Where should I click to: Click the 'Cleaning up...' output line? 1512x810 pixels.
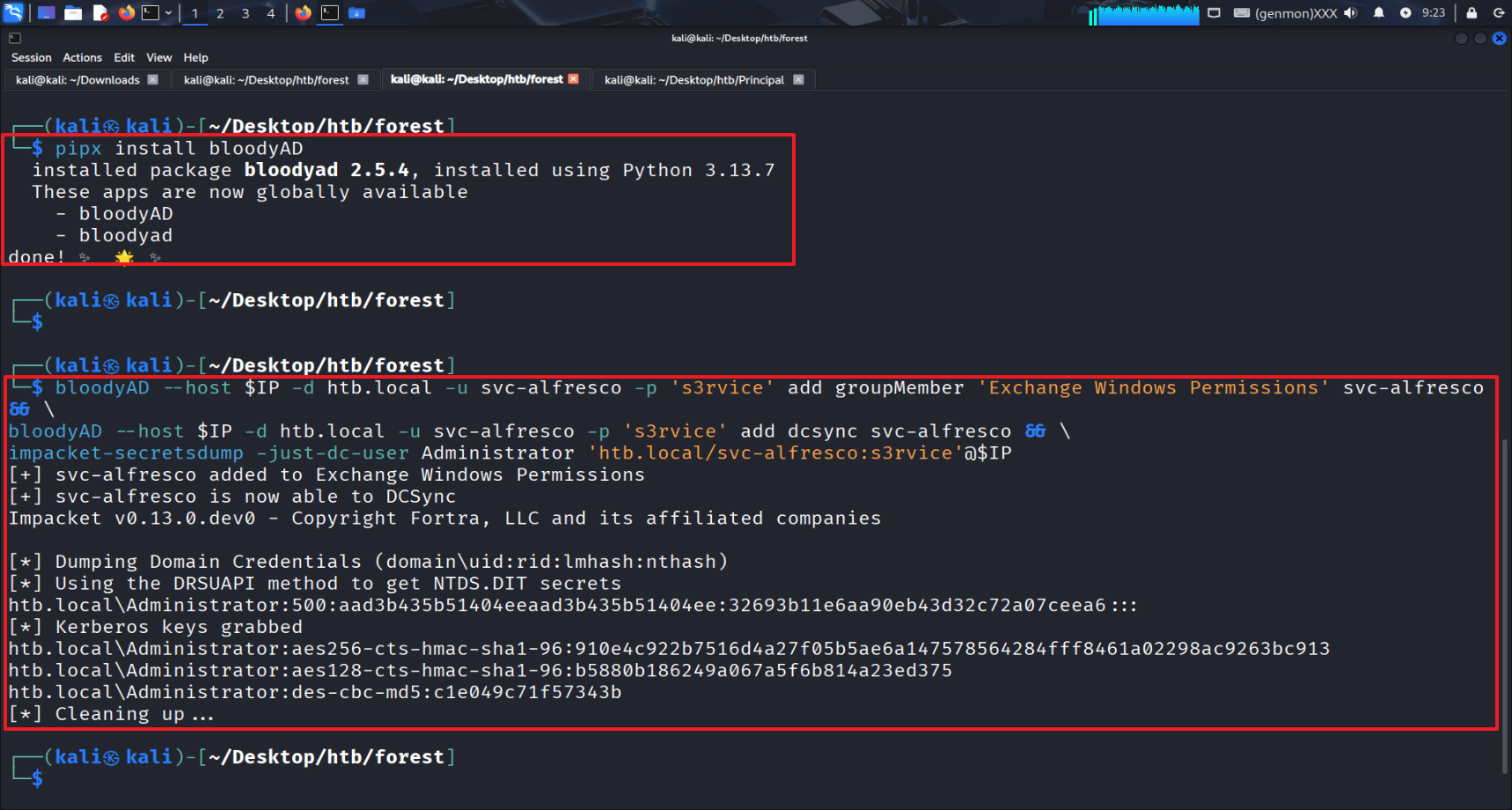coord(112,714)
